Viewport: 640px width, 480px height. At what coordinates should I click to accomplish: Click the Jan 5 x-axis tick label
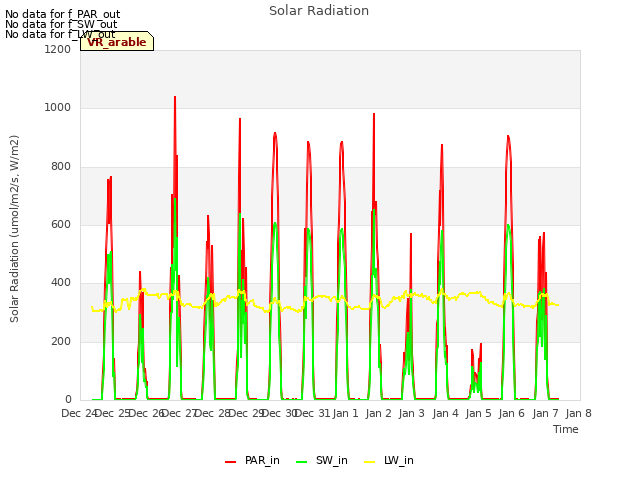(x=478, y=413)
